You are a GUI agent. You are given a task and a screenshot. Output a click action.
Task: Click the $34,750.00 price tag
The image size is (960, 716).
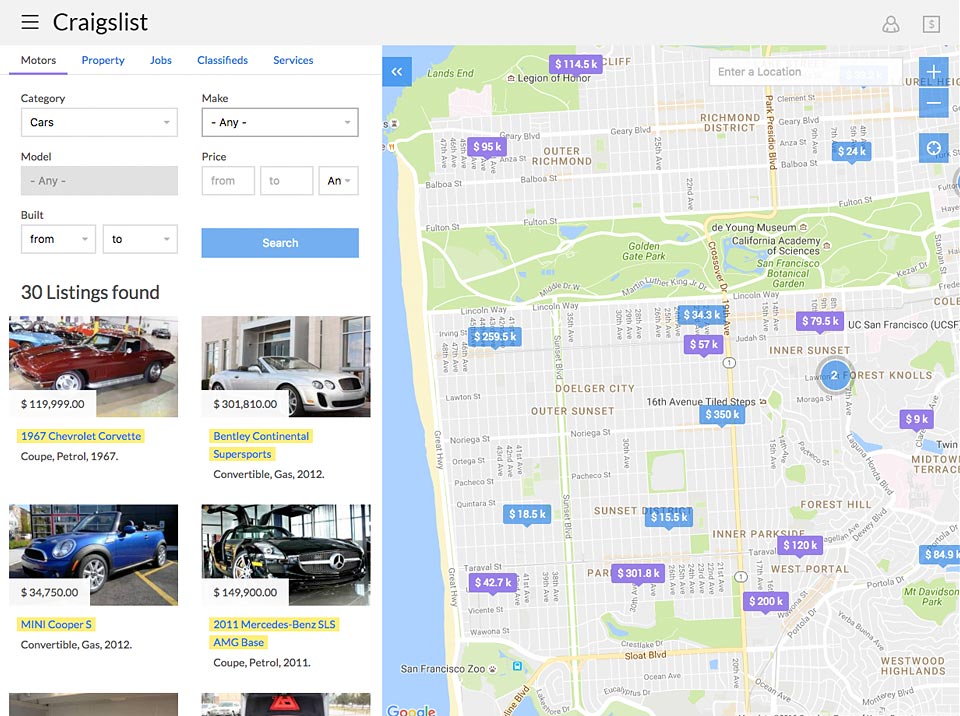pos(49,592)
